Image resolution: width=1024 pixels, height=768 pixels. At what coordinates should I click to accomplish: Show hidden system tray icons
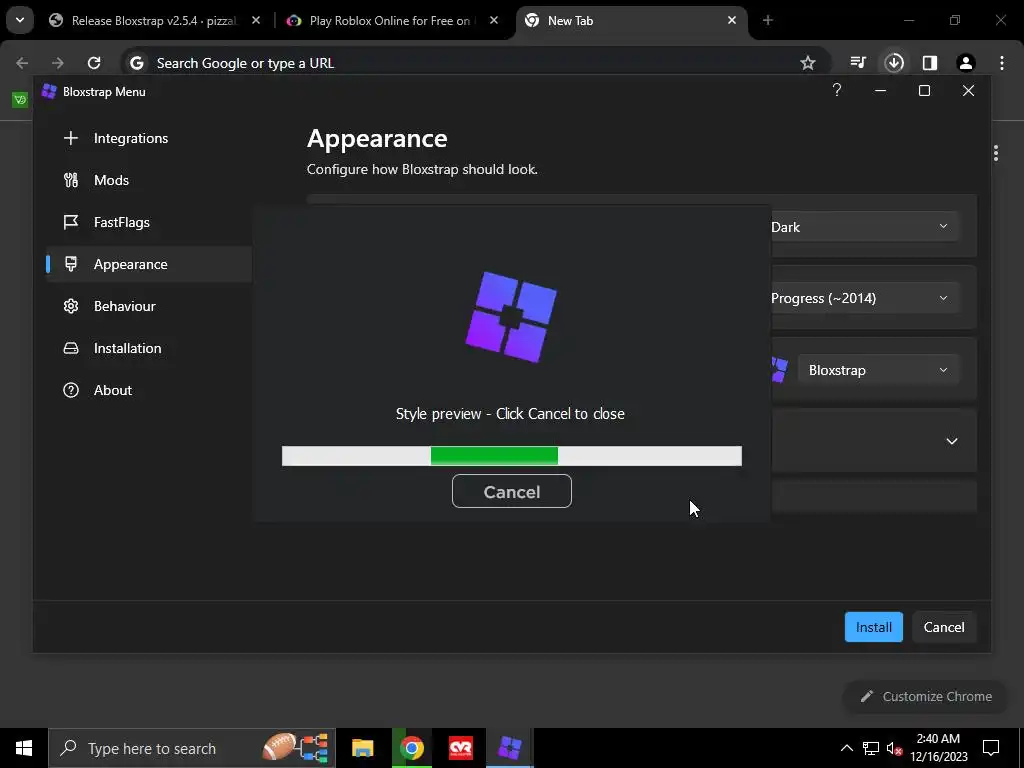[x=846, y=748]
